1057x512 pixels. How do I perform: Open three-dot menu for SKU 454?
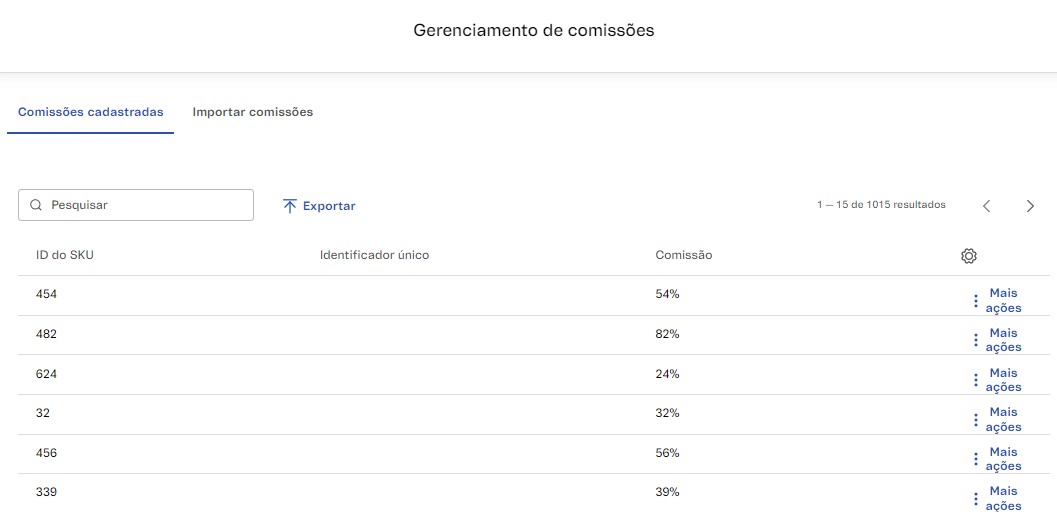(x=975, y=301)
